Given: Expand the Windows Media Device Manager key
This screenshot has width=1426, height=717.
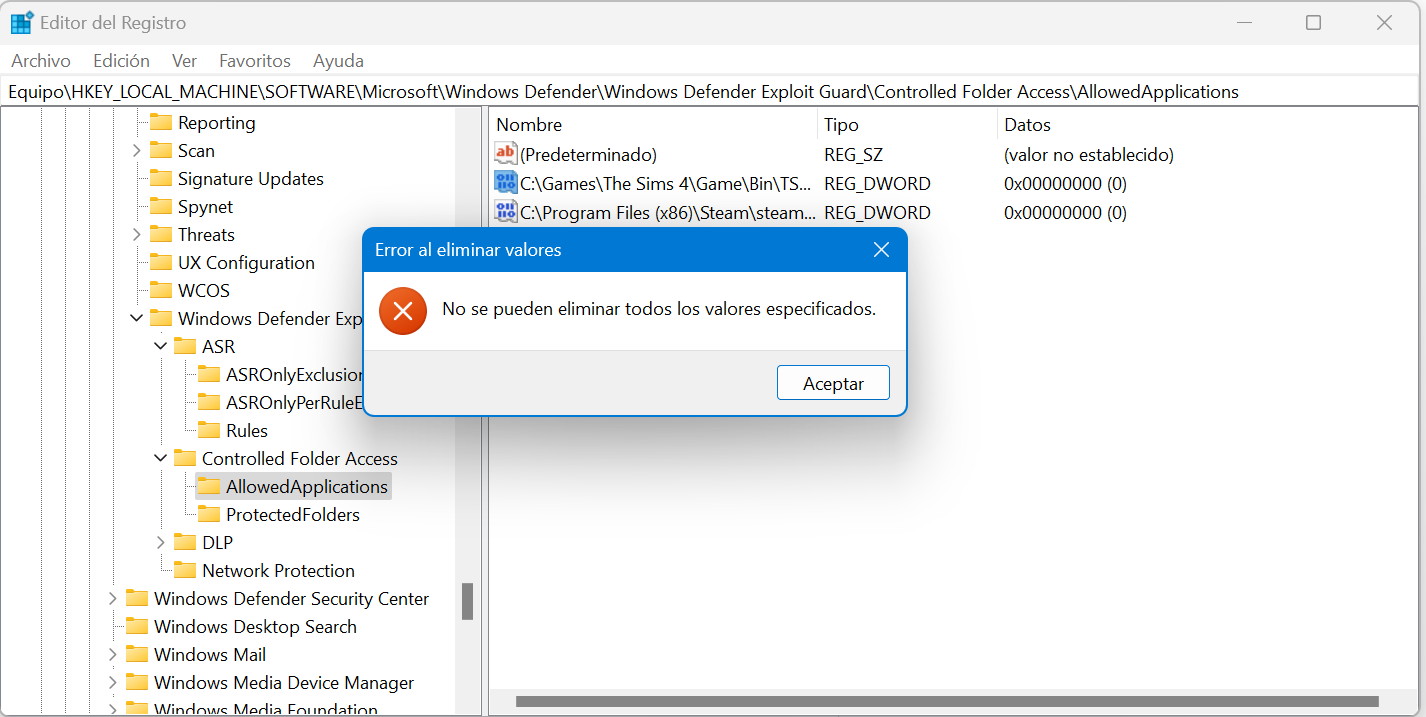Looking at the screenshot, I should point(113,683).
